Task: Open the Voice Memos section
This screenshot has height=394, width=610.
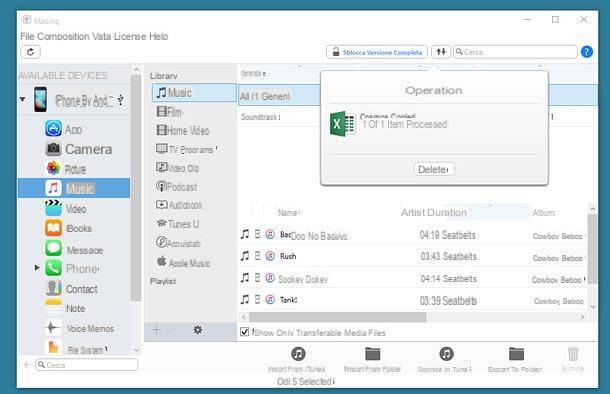Action: click(79, 329)
